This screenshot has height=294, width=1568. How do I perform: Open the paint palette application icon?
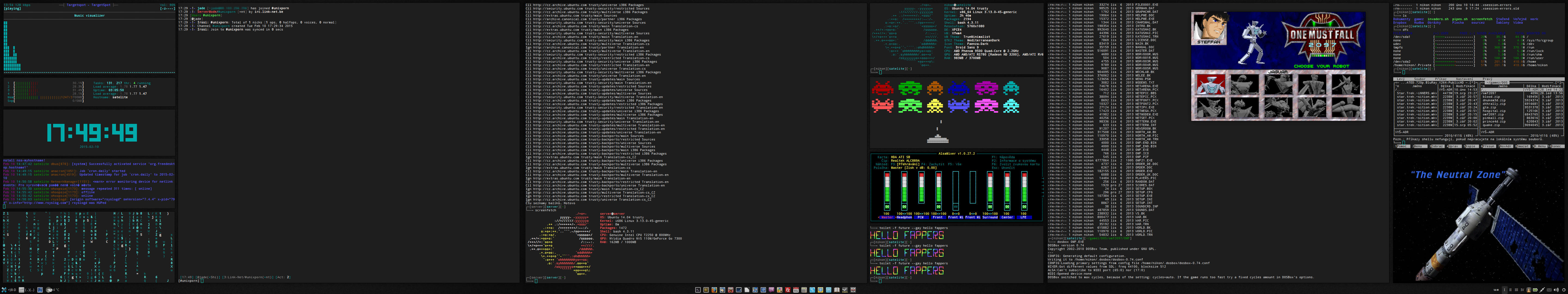point(780,290)
